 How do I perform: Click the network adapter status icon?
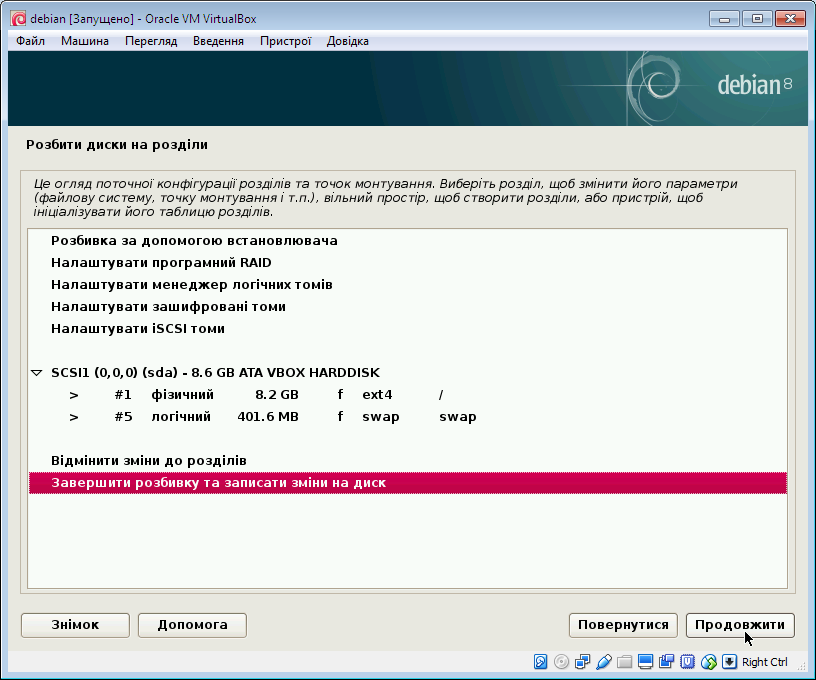click(x=582, y=662)
